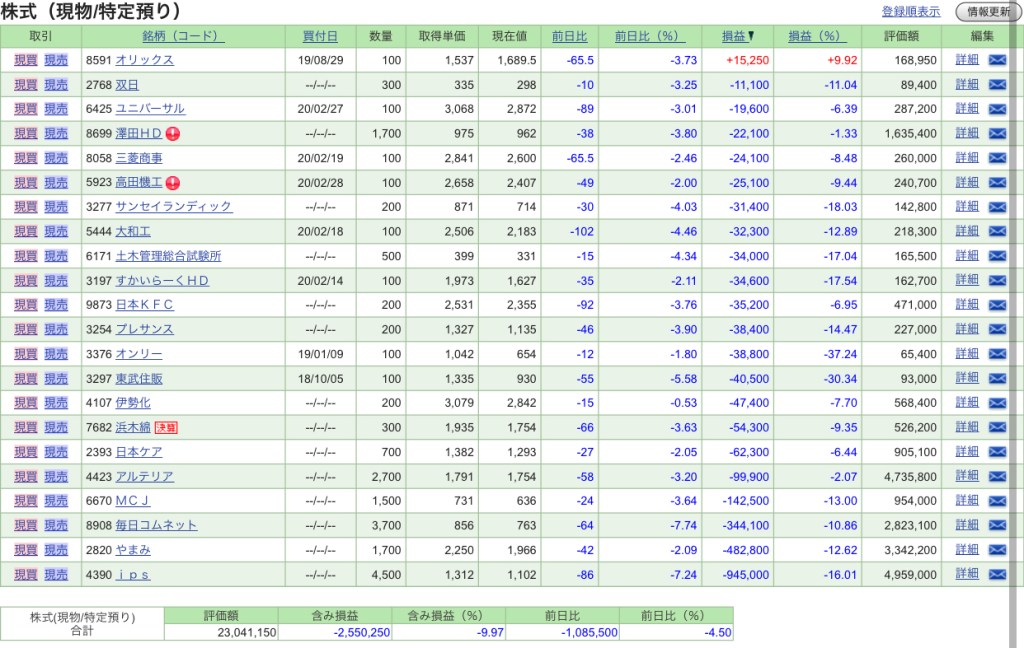Open the 毎日コムネット stock name link
The width and height of the screenshot is (1024, 648).
[x=157, y=526]
